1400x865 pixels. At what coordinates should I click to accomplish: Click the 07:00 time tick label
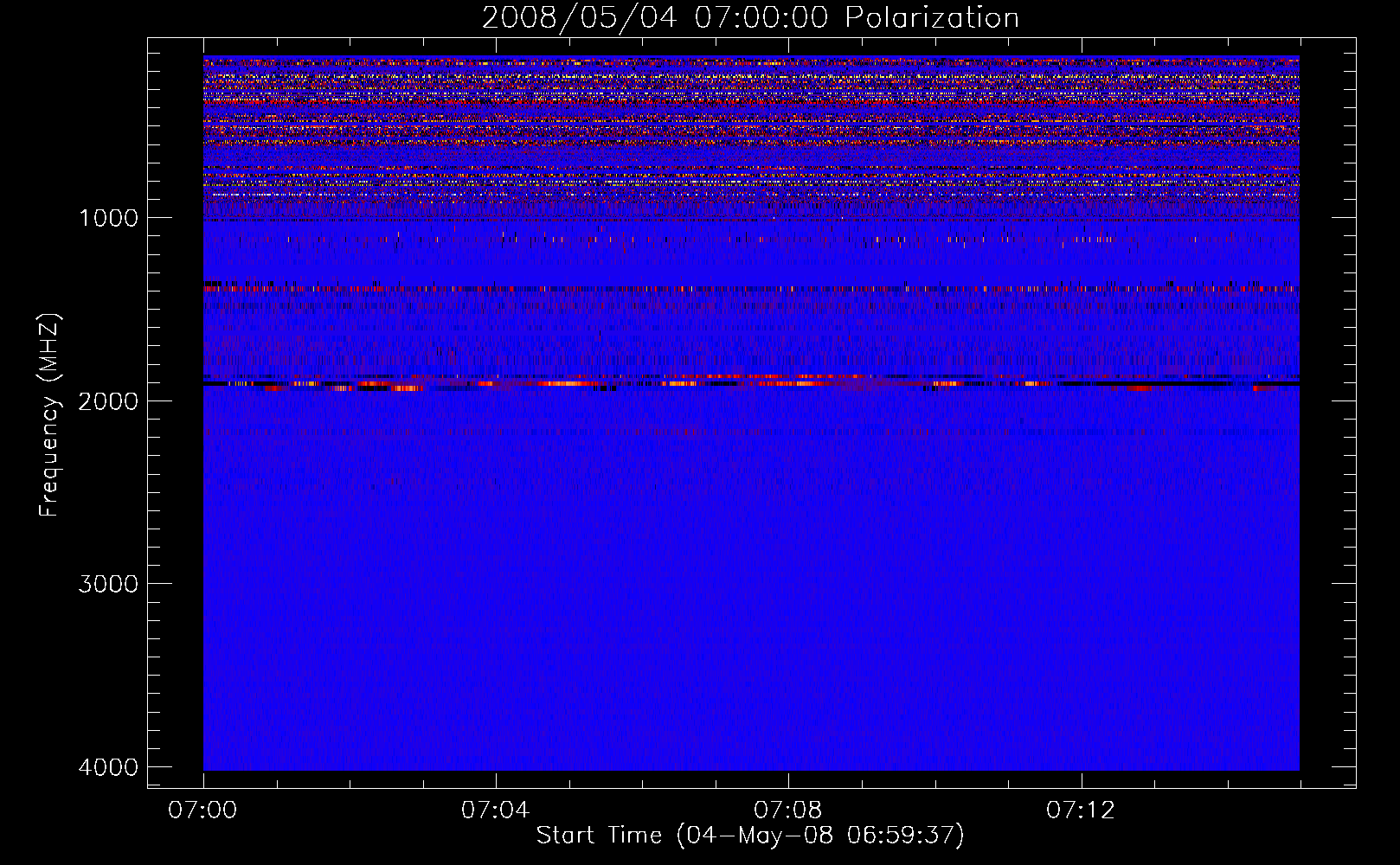(203, 811)
